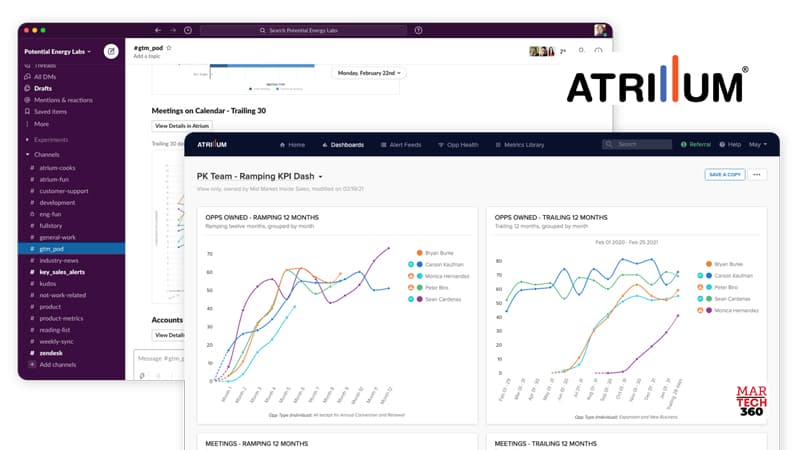Open Help in the Atrium navbar
Screen dimensions: 800x450
730,144
